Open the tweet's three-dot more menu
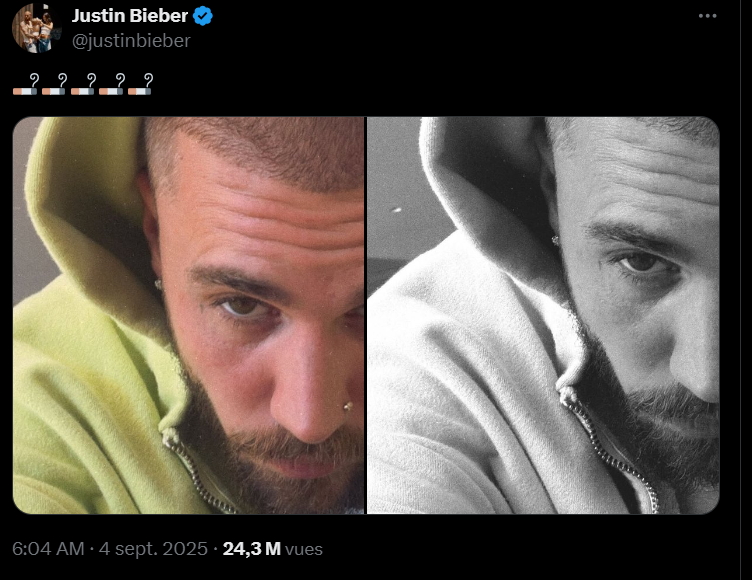This screenshot has width=752, height=580. [x=708, y=16]
